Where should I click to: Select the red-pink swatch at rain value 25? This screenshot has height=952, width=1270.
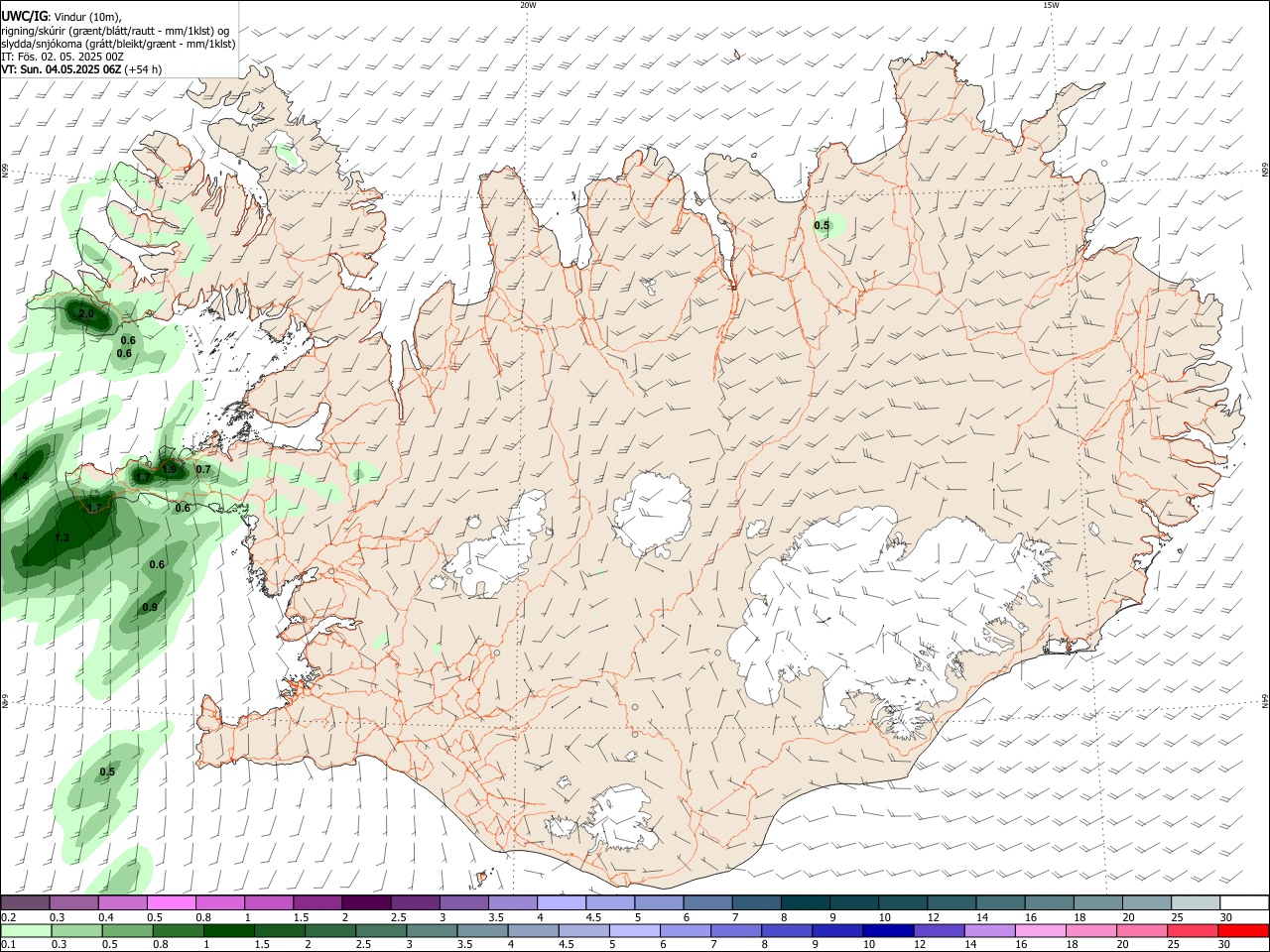pos(1193,930)
